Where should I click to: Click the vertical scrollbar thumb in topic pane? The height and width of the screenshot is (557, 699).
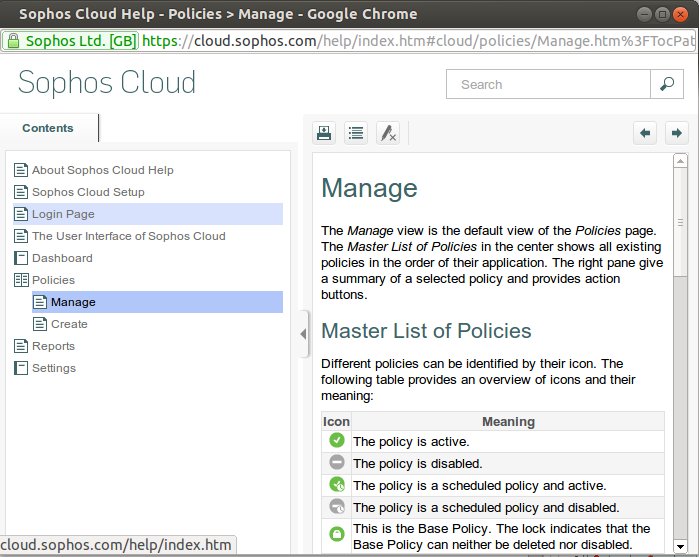coord(680,222)
